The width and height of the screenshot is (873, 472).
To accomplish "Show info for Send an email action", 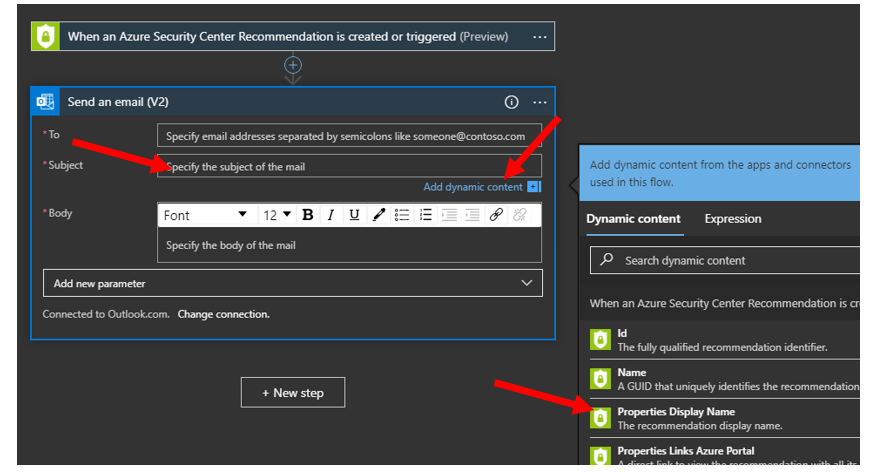I will (x=511, y=102).
